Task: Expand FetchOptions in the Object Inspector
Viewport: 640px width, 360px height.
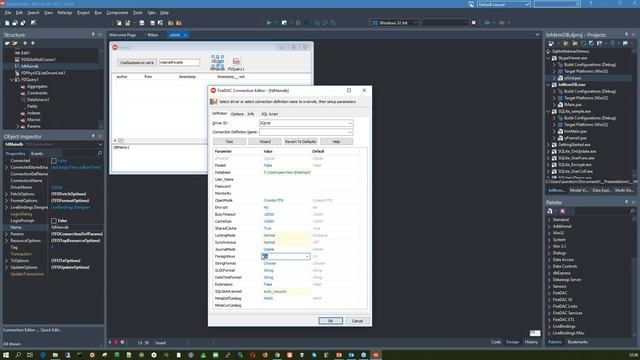Action: coord(7,194)
